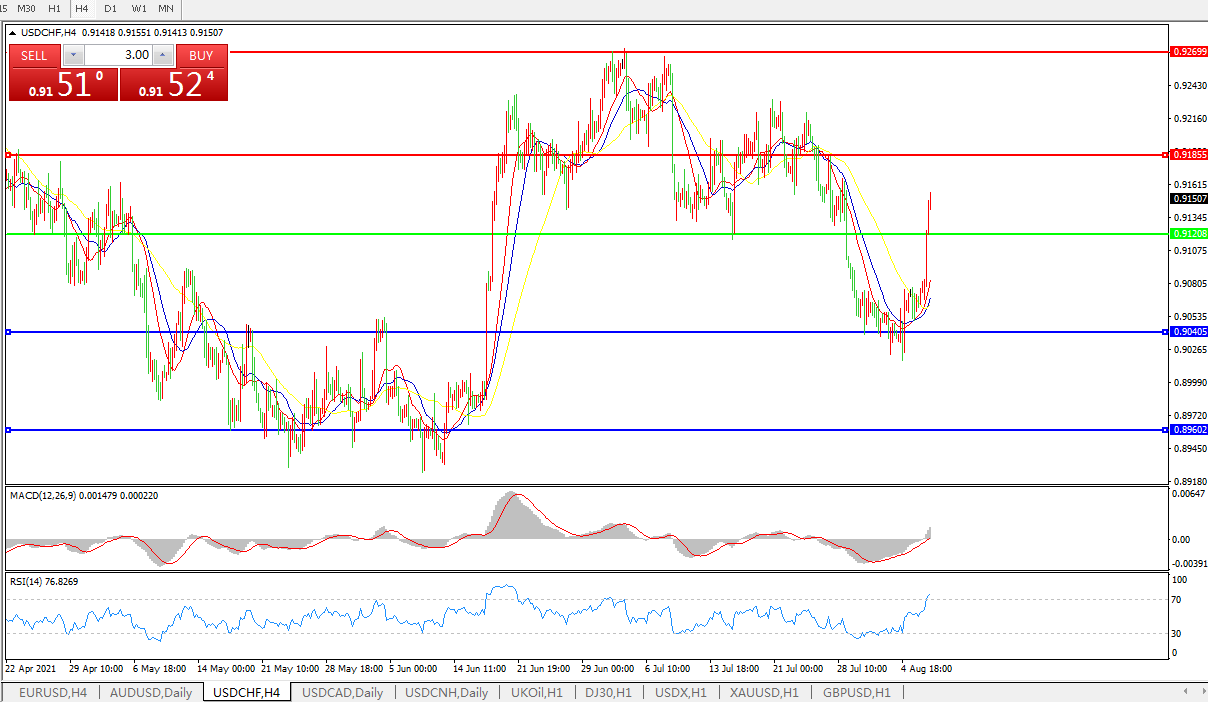Select the MN monthly timeframe

pyautogui.click(x=166, y=8)
